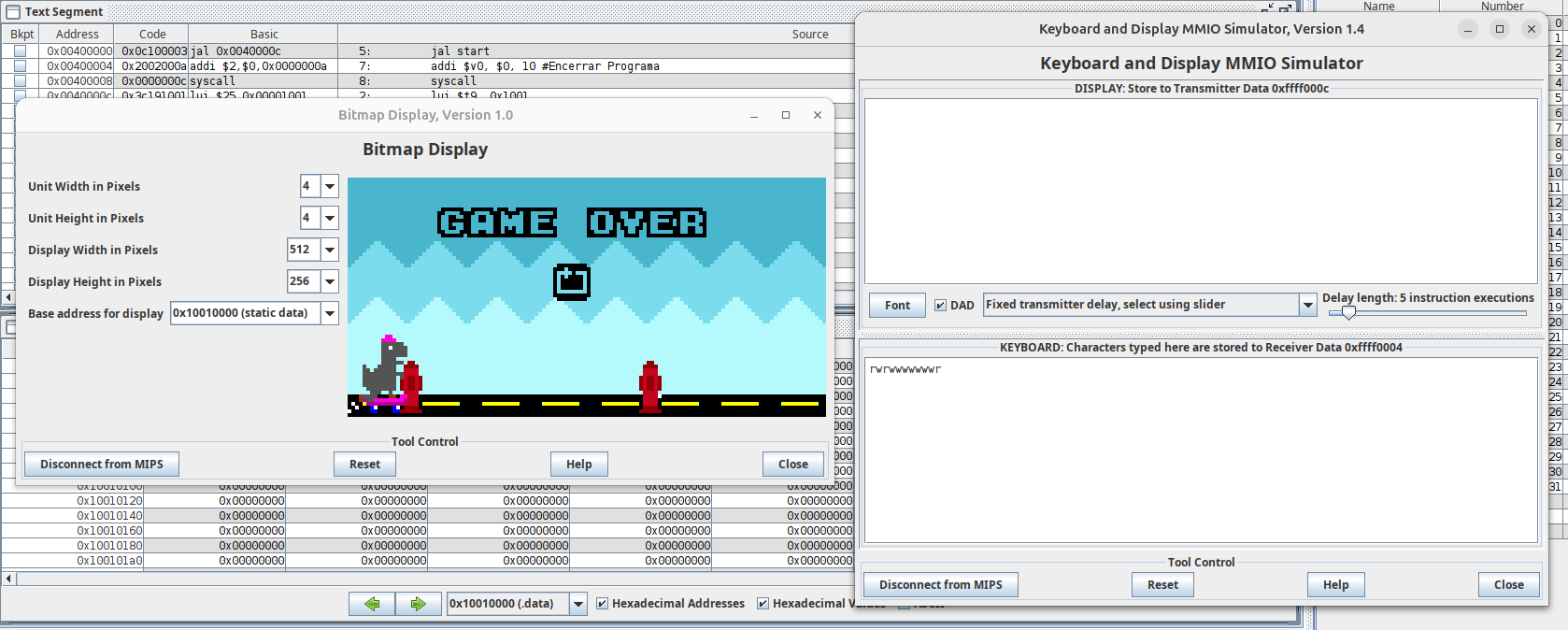Image resolution: width=1568 pixels, height=630 pixels.
Task: Toggle breakpoint for address 0x00400004
Action: 20,66
